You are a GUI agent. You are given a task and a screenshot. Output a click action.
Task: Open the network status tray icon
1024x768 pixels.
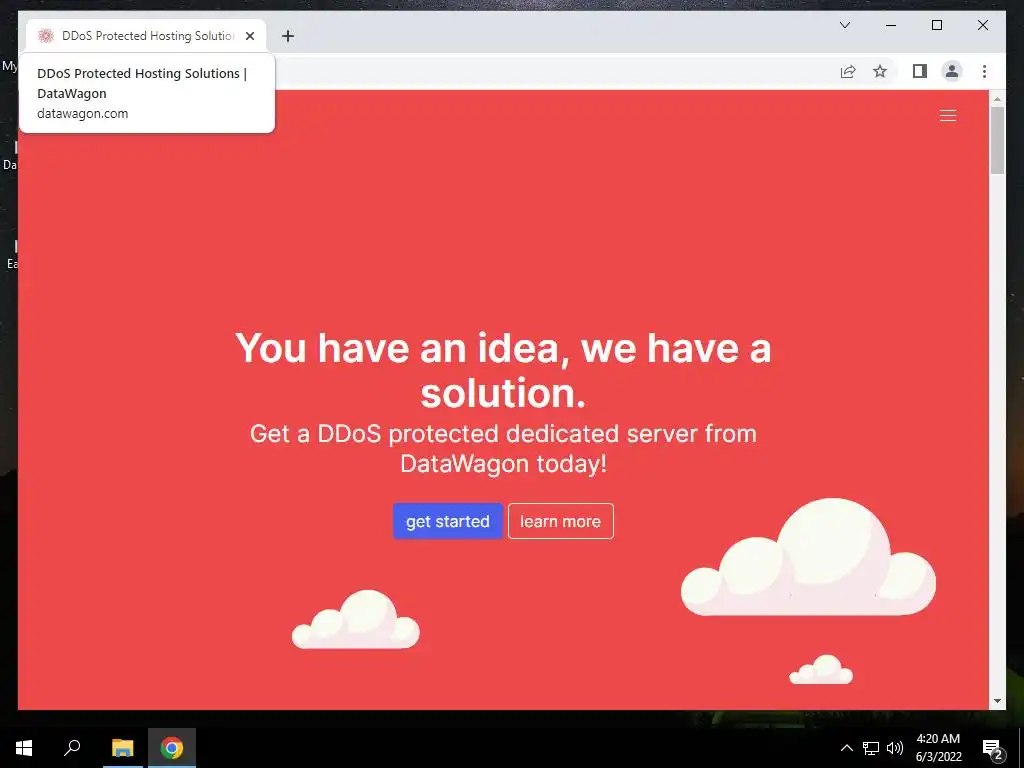click(x=871, y=748)
